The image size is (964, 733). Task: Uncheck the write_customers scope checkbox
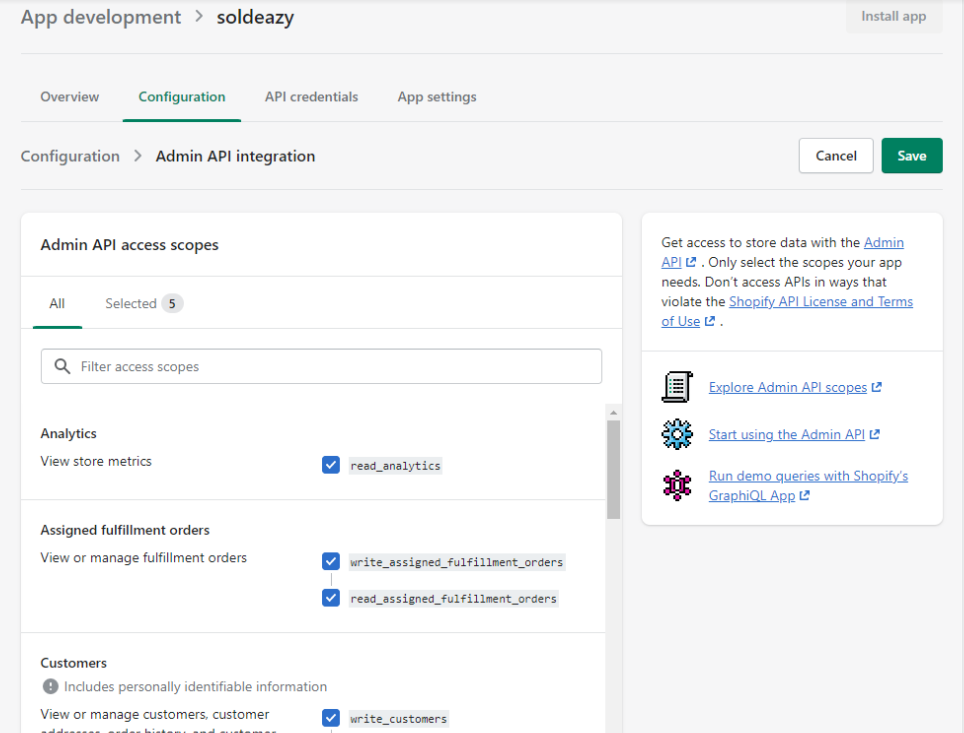(x=331, y=718)
